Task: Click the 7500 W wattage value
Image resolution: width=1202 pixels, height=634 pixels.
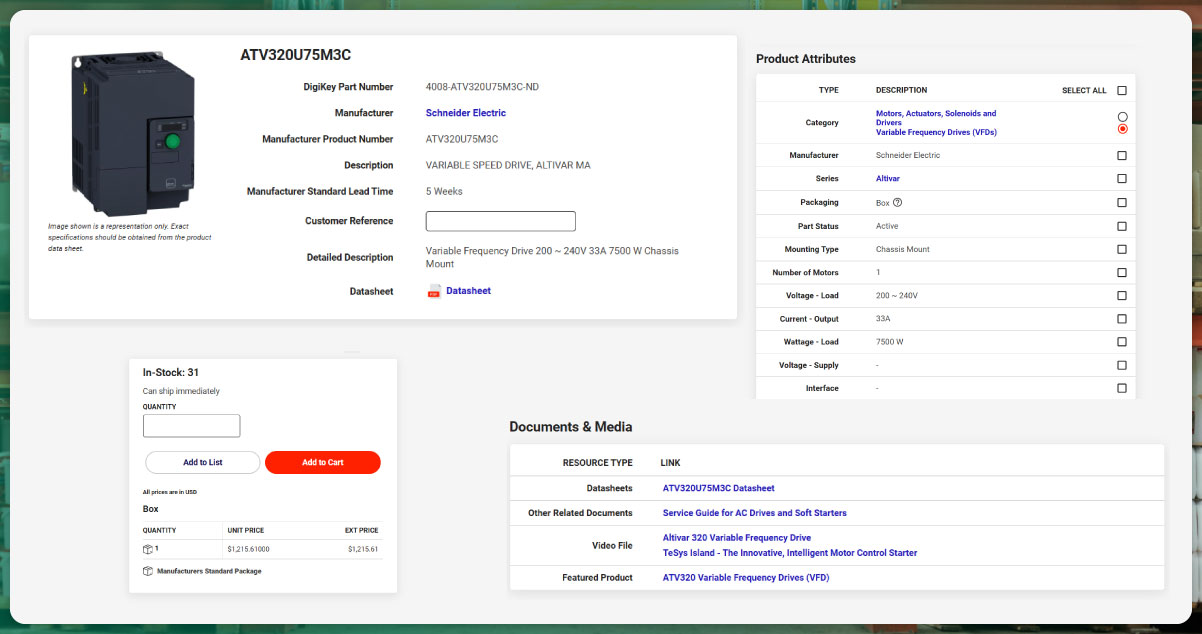Action: pos(890,342)
